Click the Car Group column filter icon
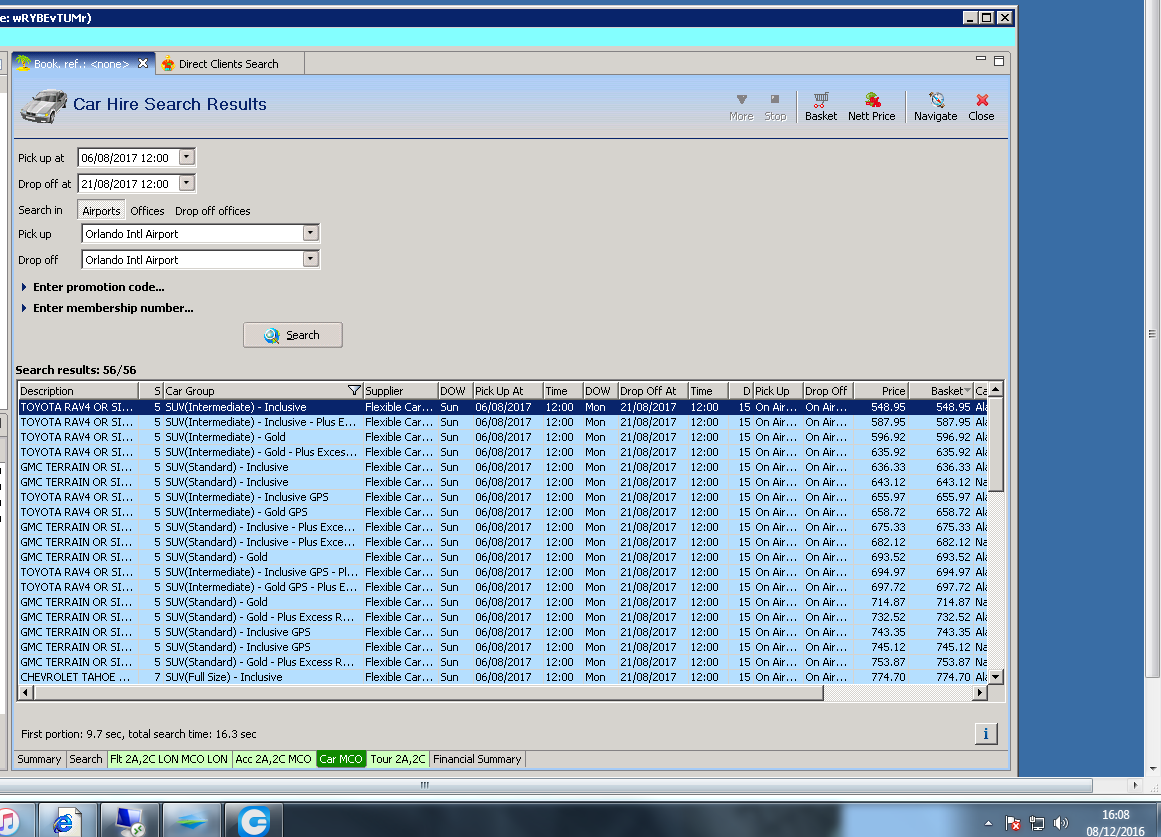Image resolution: width=1161 pixels, height=837 pixels. [354, 390]
